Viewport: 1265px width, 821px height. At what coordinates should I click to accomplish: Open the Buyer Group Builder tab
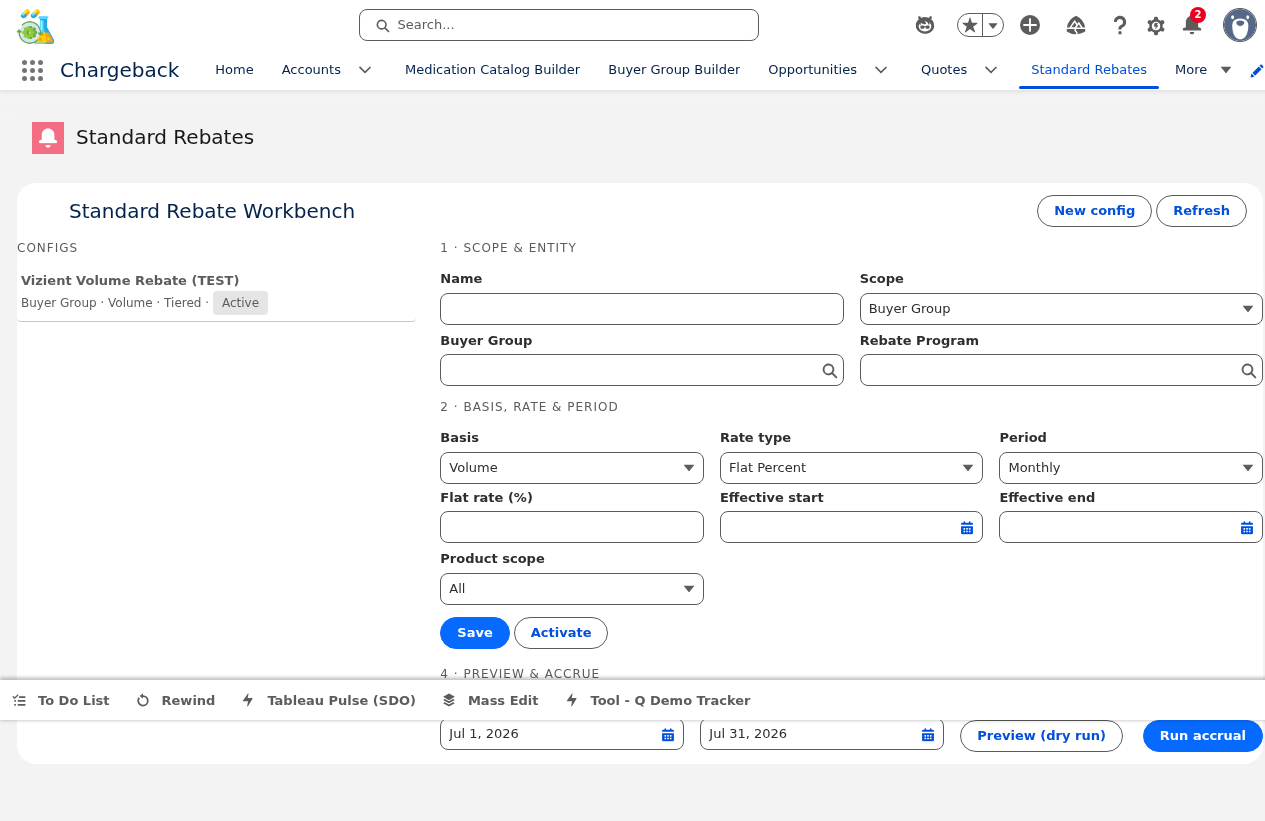[674, 70]
